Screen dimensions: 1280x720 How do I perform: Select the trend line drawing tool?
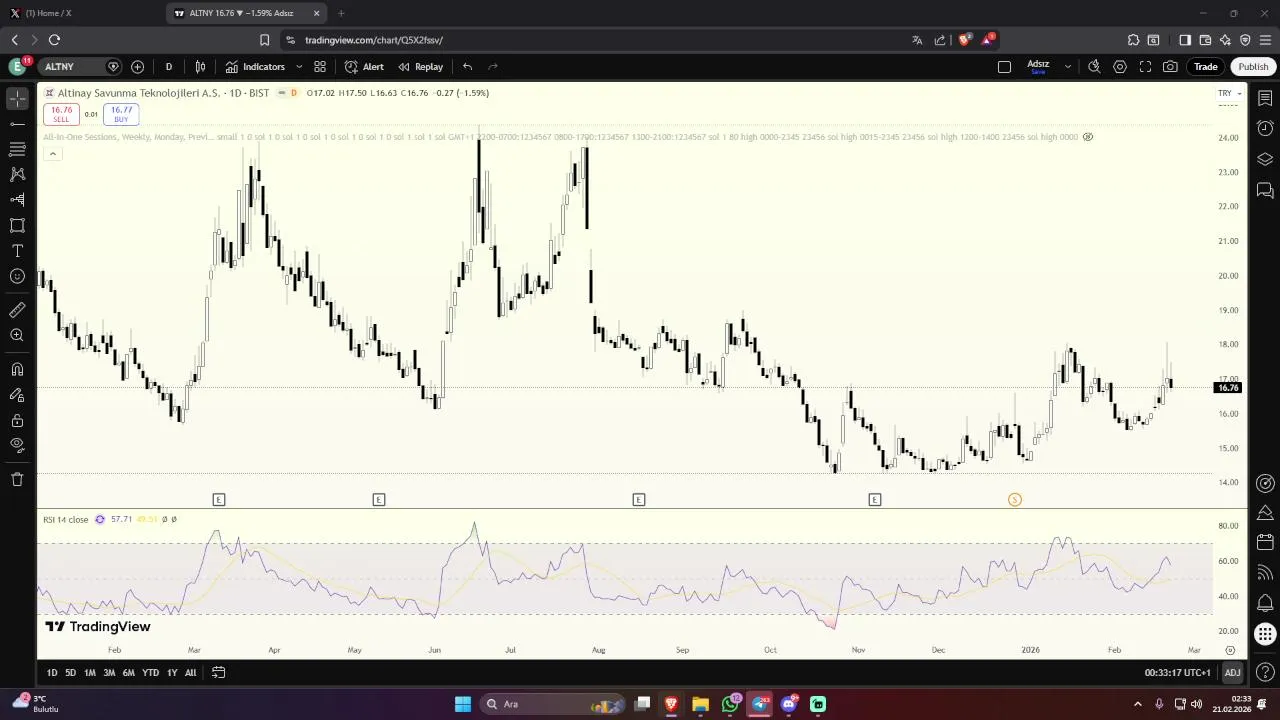tap(17, 124)
